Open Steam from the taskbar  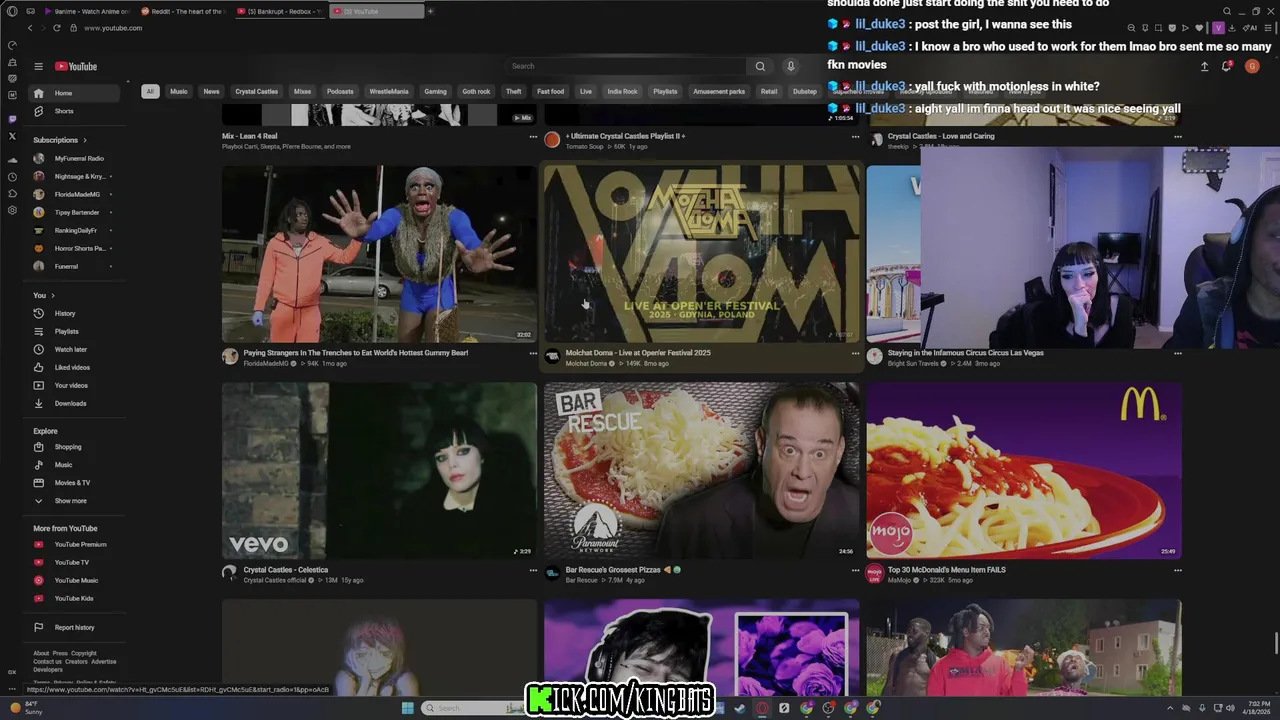[739, 708]
